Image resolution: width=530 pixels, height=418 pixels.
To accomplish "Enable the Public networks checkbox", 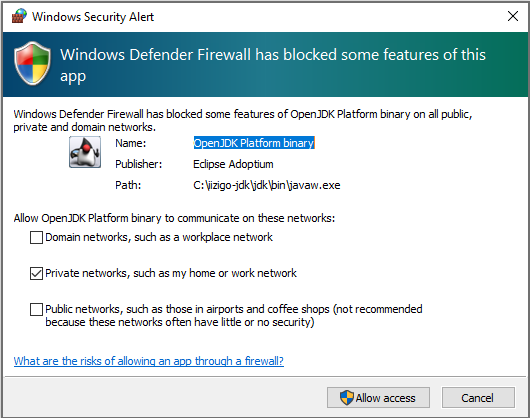I will pos(36,309).
